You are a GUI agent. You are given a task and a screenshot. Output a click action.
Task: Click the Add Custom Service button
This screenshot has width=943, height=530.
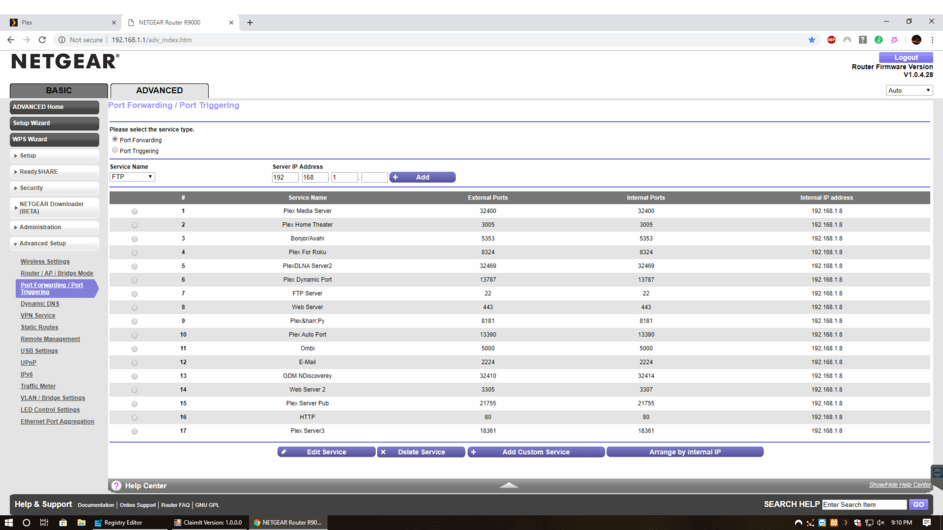click(x=536, y=452)
